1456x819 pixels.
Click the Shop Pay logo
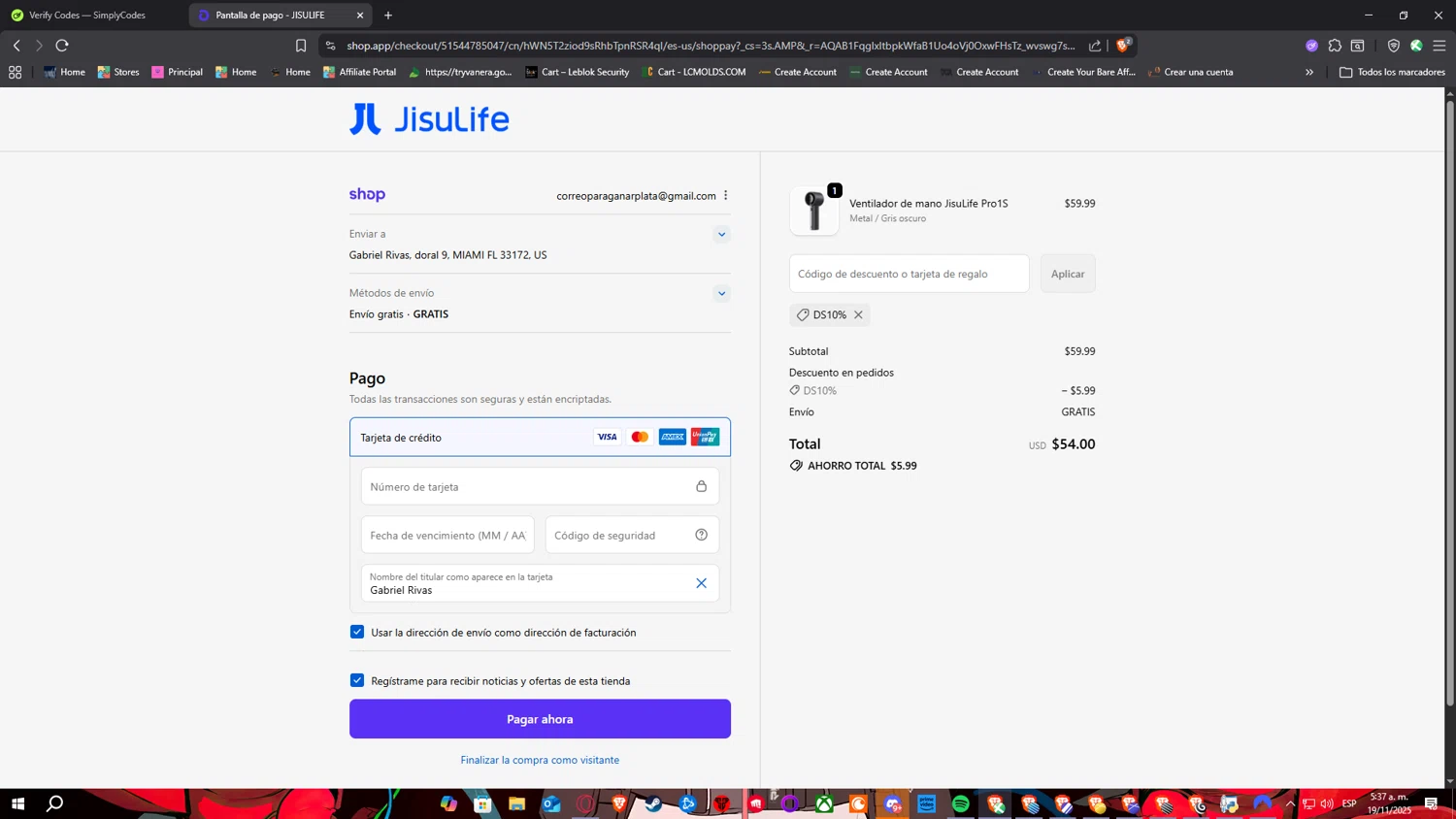367,194
